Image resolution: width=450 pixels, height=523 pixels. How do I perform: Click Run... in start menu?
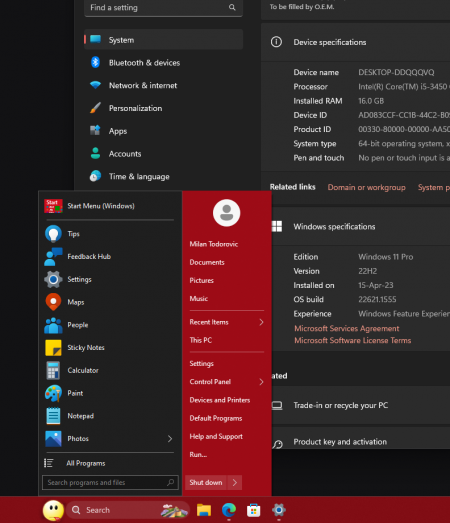tap(198, 455)
